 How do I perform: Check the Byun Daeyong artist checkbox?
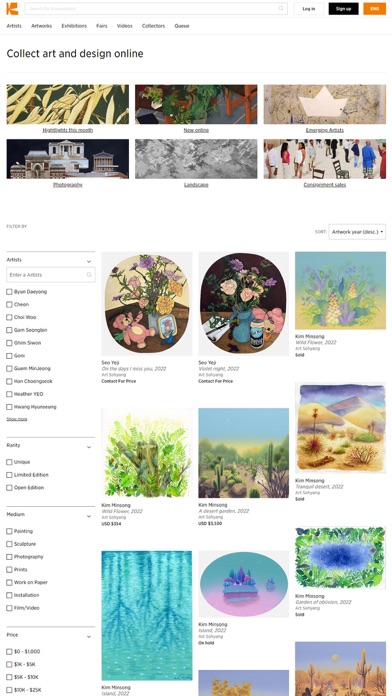point(9,292)
